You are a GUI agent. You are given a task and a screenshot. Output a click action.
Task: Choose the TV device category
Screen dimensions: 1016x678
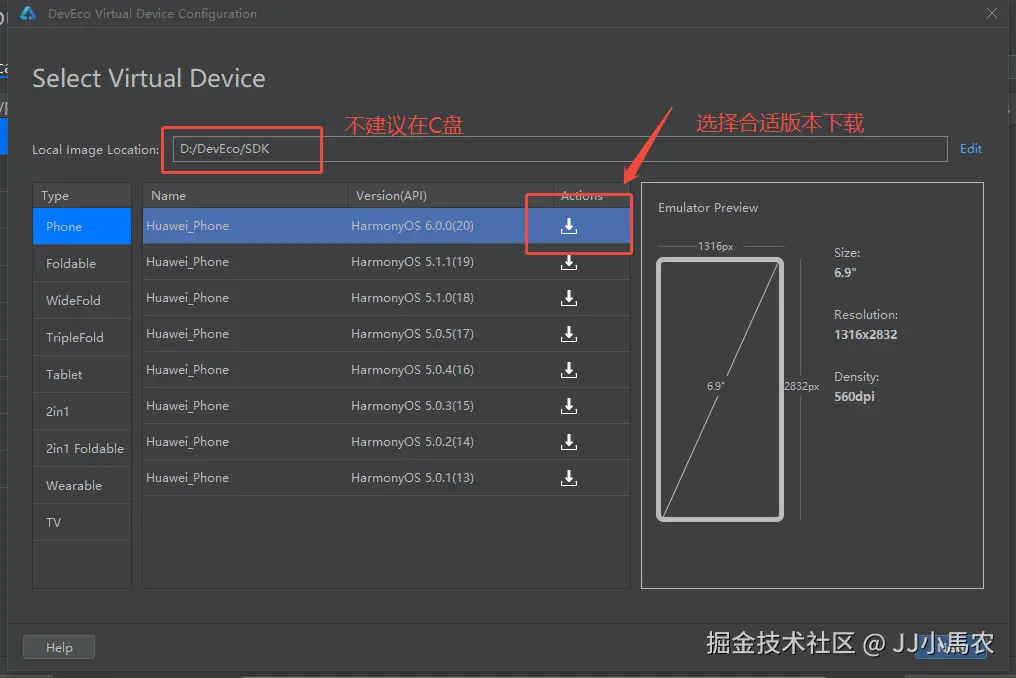pyautogui.click(x=81, y=521)
